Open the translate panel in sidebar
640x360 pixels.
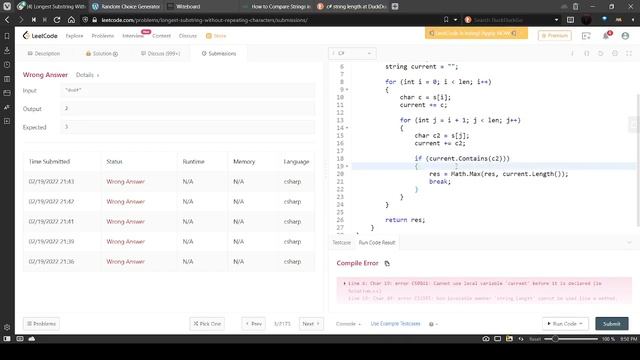click(x=7, y=107)
